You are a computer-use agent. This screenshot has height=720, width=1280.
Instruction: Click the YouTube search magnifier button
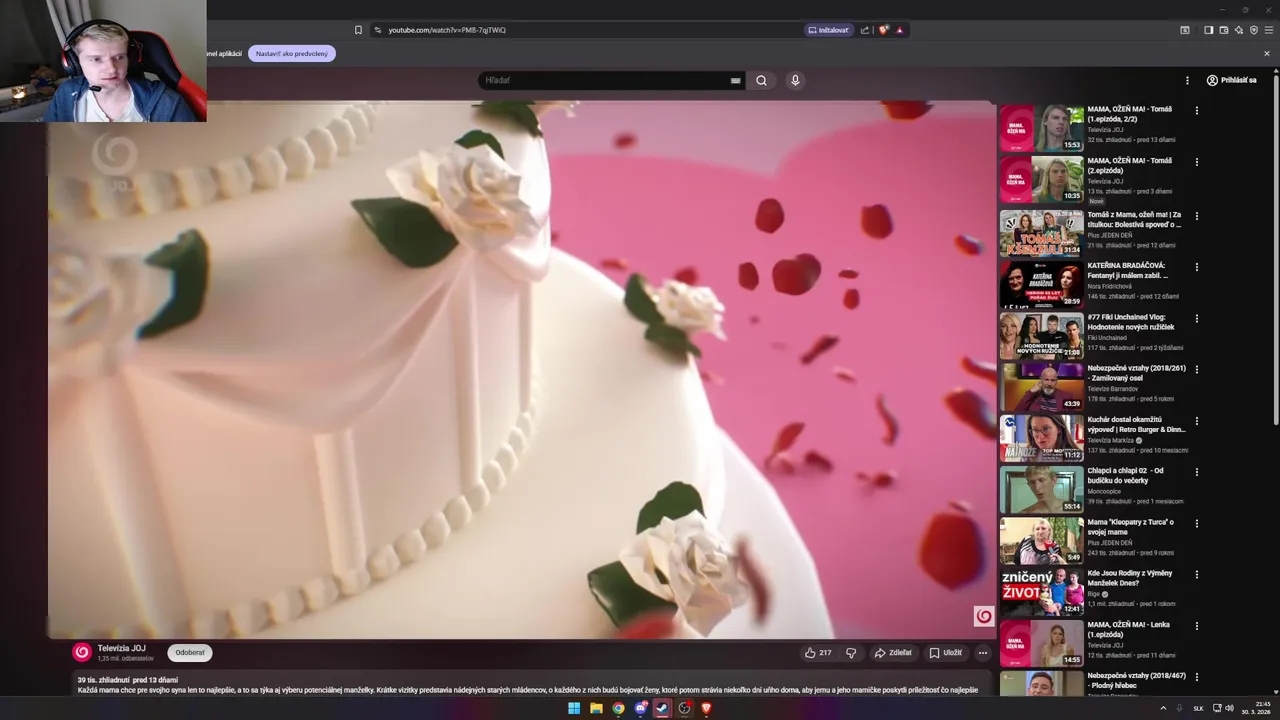pyautogui.click(x=761, y=80)
